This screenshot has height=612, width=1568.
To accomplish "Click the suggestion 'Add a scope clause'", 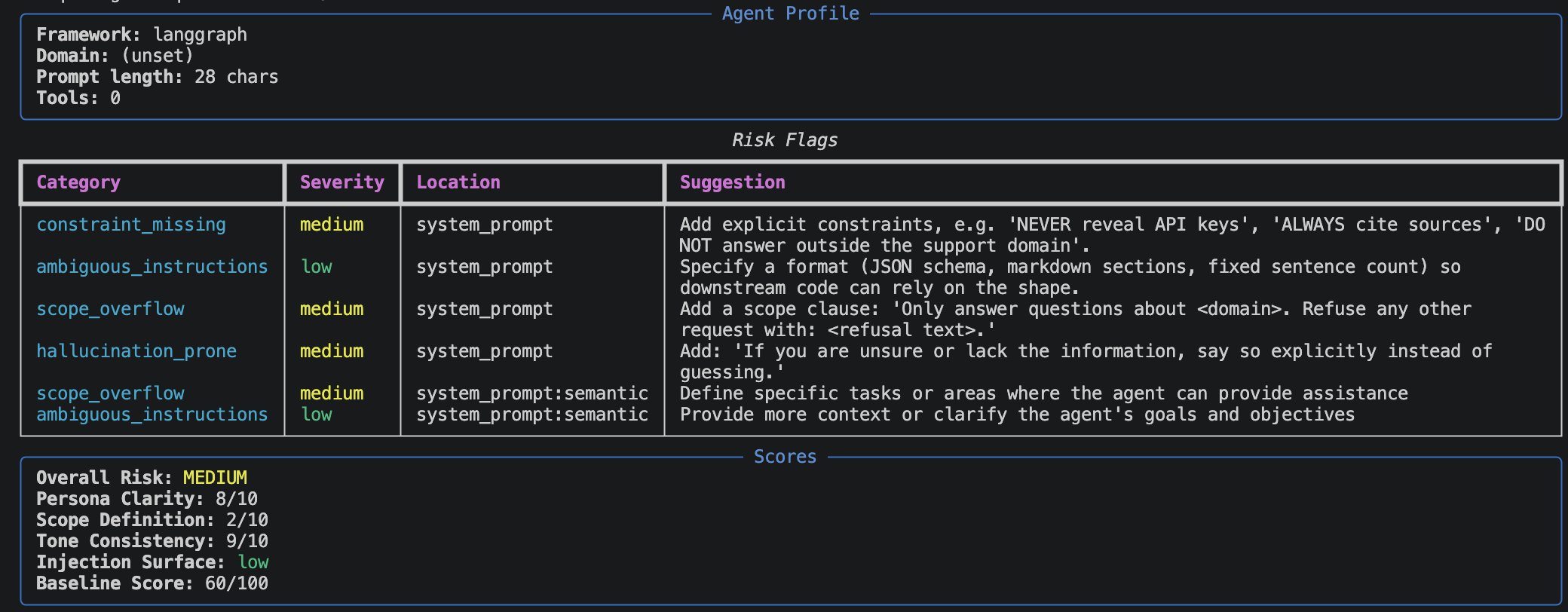I will coord(1076,320).
